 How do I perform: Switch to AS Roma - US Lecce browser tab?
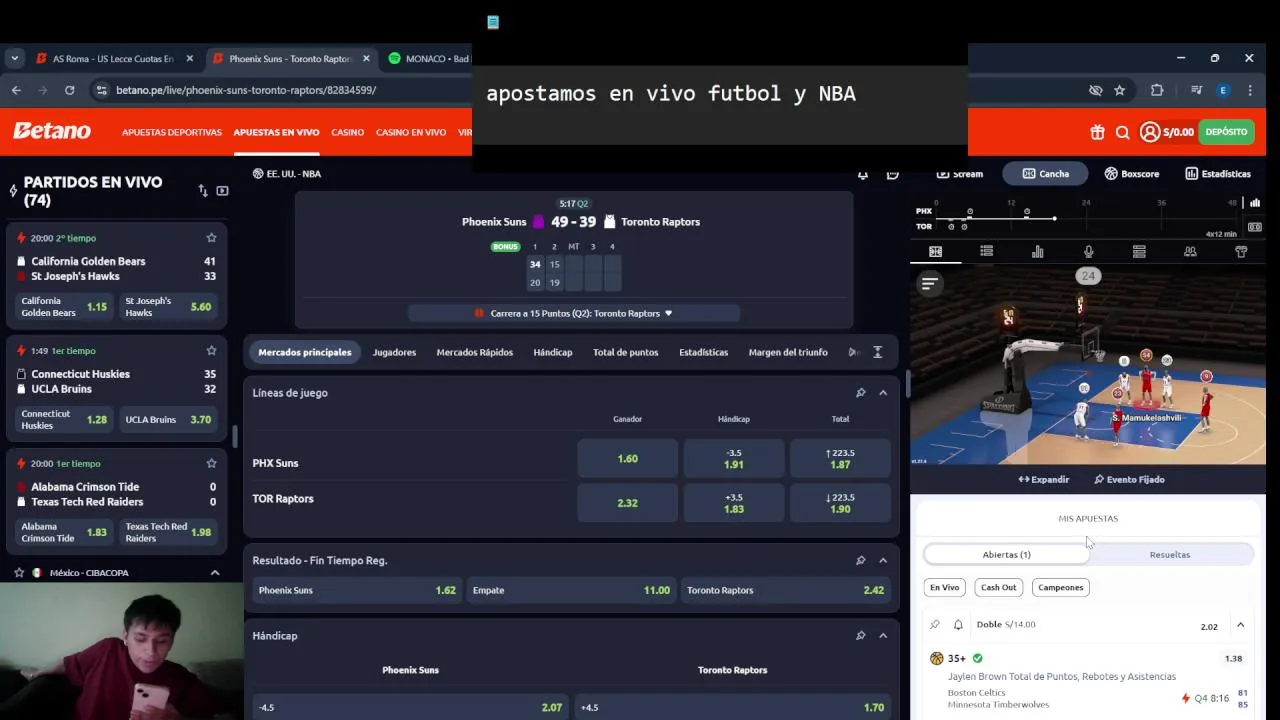[112, 59]
